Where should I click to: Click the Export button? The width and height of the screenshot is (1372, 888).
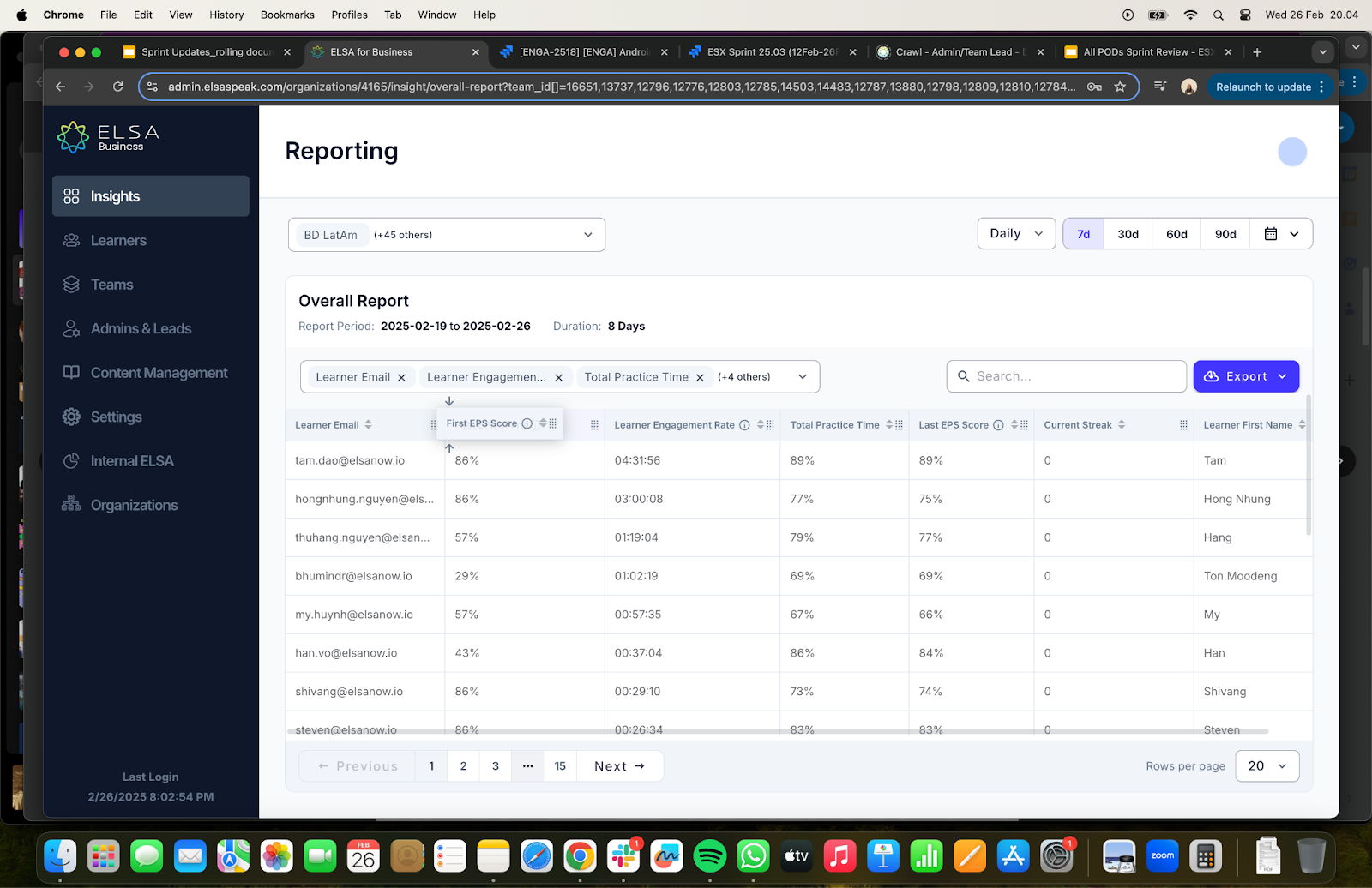click(1246, 376)
